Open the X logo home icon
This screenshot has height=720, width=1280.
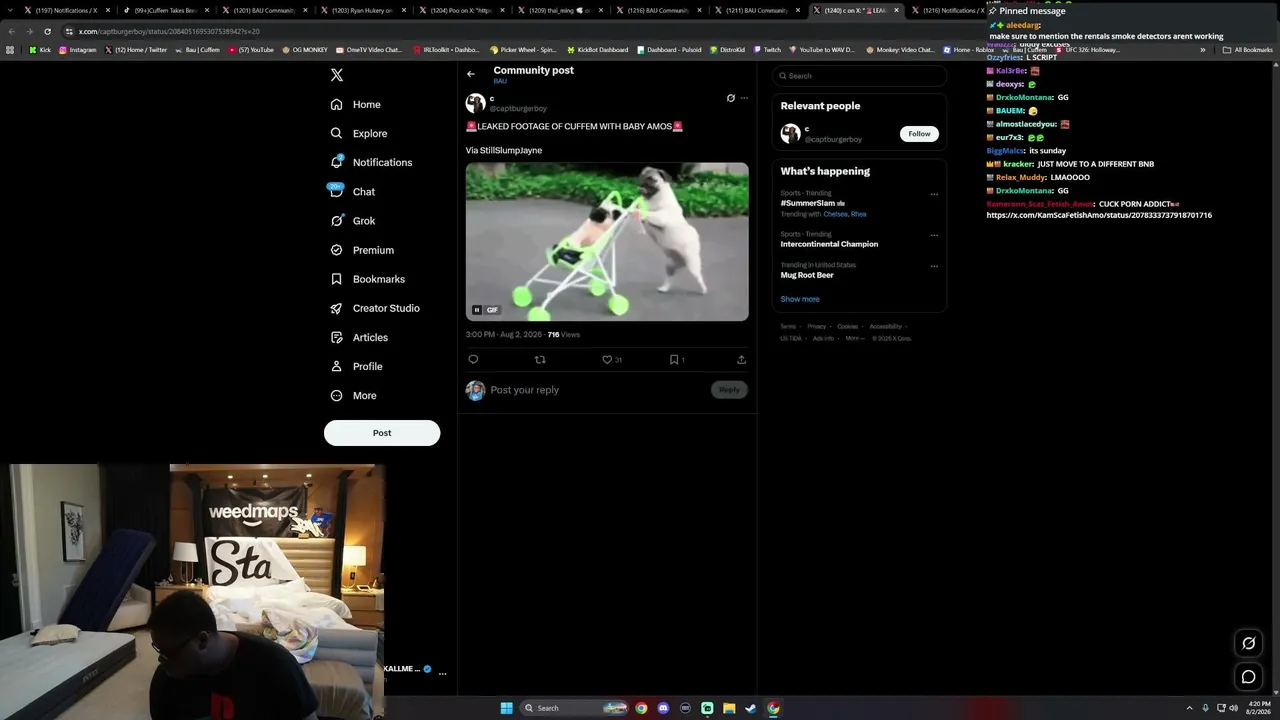point(337,75)
